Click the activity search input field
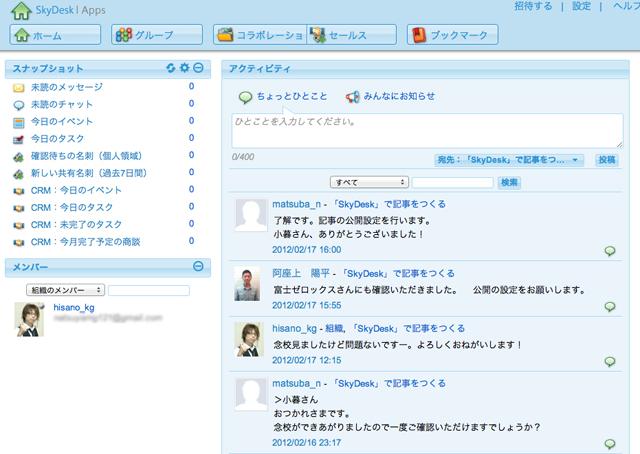 pyautogui.click(x=453, y=182)
